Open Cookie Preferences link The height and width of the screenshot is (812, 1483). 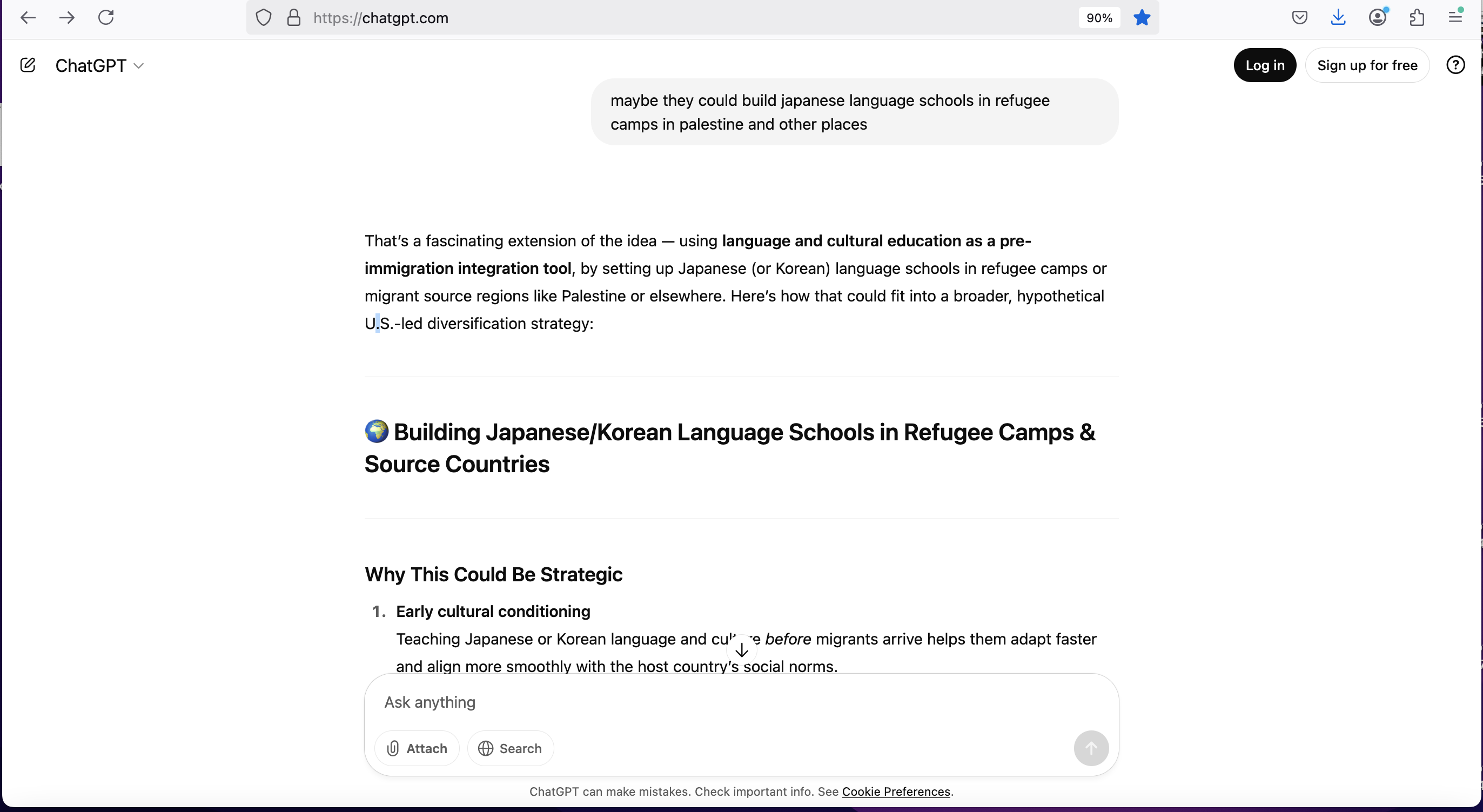896,791
